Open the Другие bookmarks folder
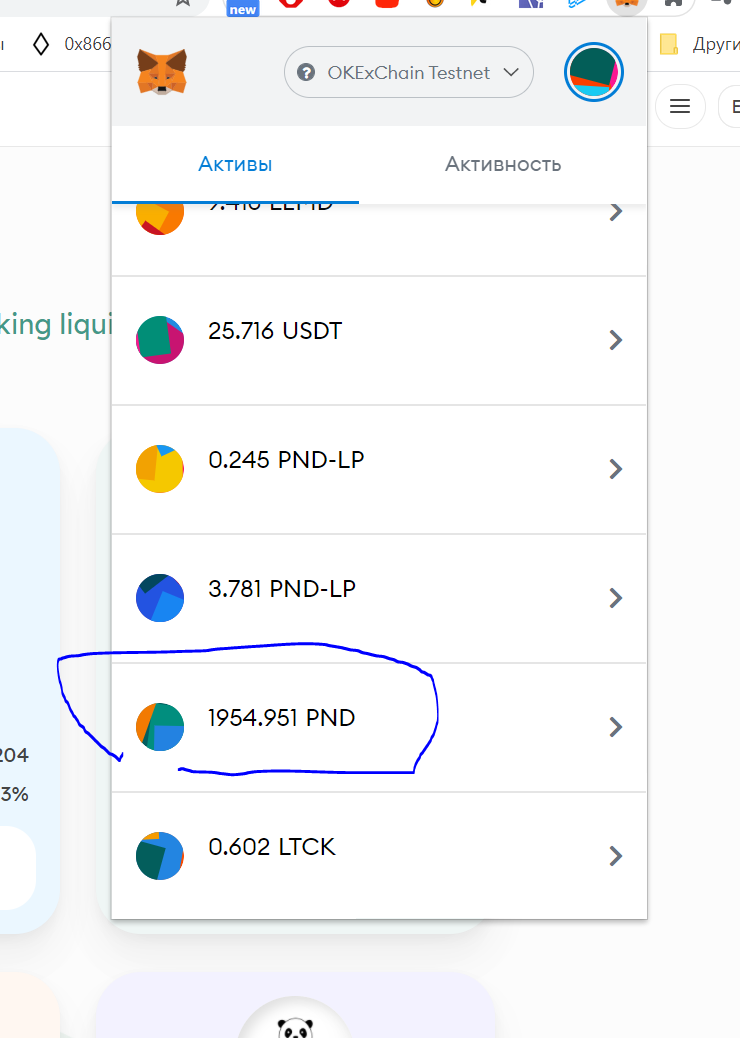The height and width of the screenshot is (1038, 740). pyautogui.click(x=699, y=44)
